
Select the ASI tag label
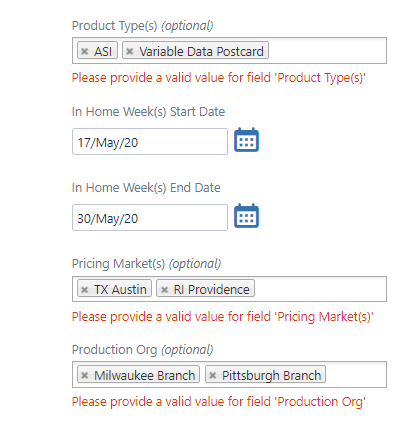coord(103,52)
